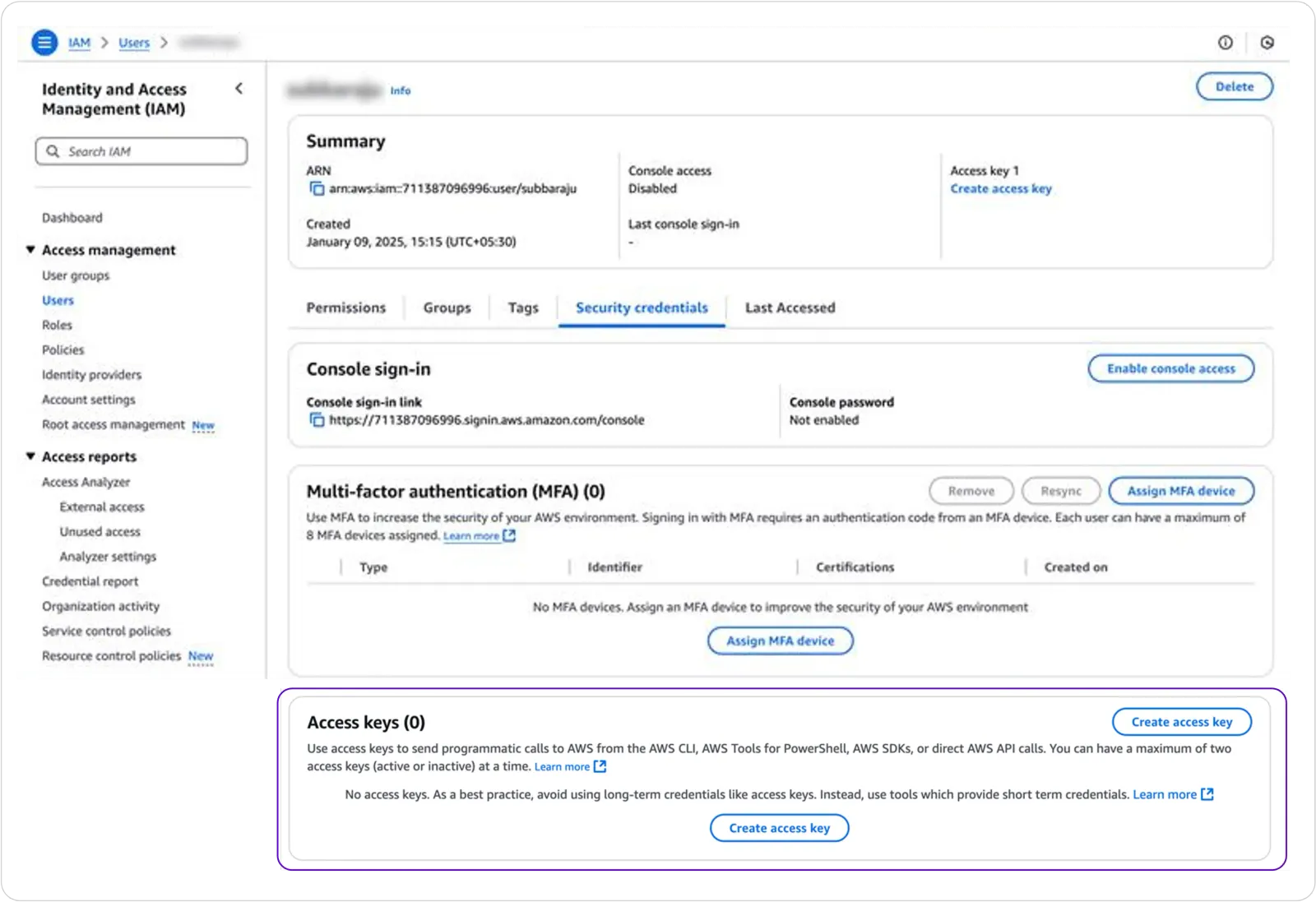Open the hamburger navigation menu icon
This screenshot has height=902, width=1316.
pyautogui.click(x=44, y=42)
